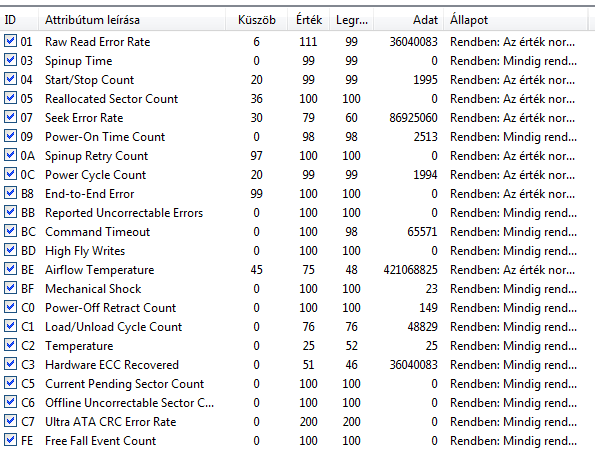Screen dimensions: 595x450
Task: Select Free Fall Event Count name
Action: click(x=101, y=440)
